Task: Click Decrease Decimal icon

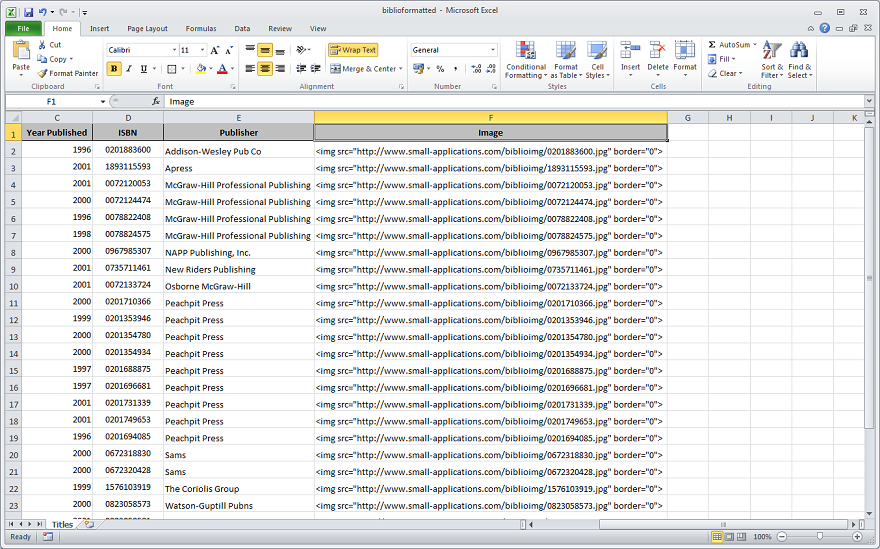Action: [491, 69]
